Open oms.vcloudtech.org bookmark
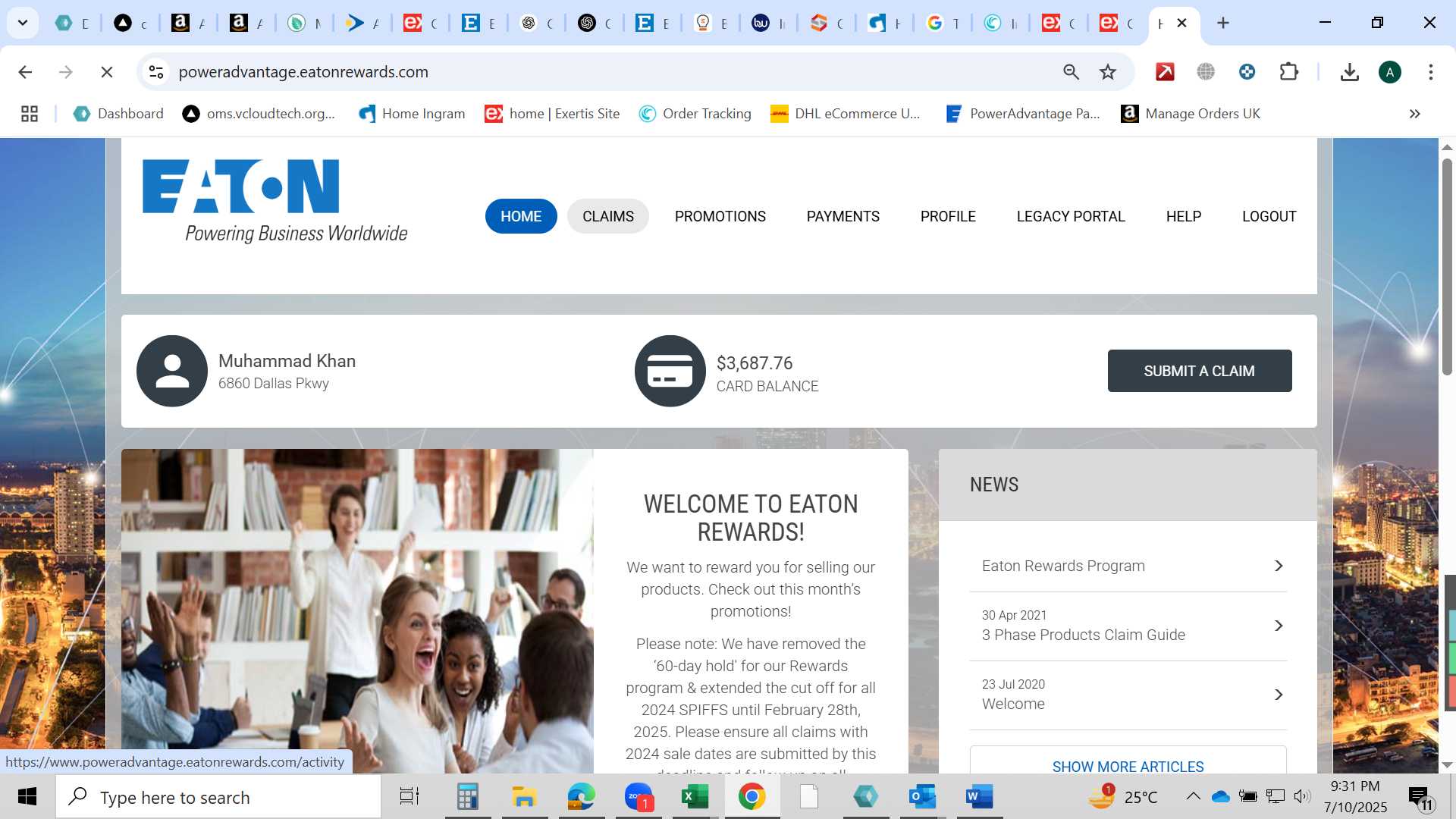1456x819 pixels. [259, 114]
